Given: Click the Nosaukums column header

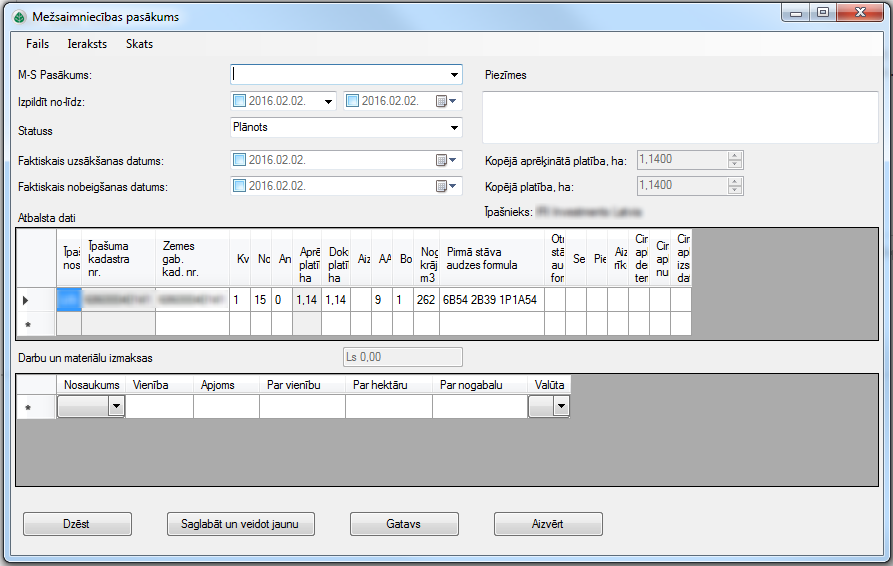Looking at the screenshot, I should (91, 385).
